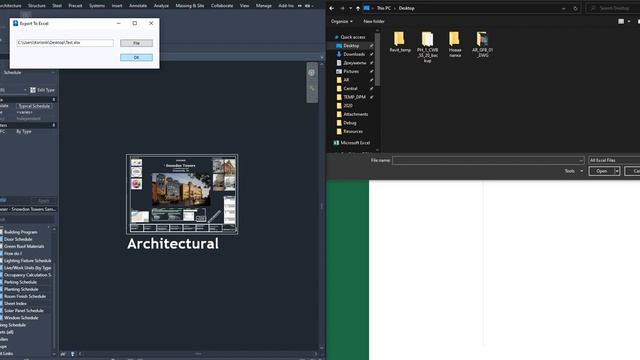Viewport: 640px width, 360px height.
Task: Select Door Schedule in the project browser
Action: click(18, 239)
